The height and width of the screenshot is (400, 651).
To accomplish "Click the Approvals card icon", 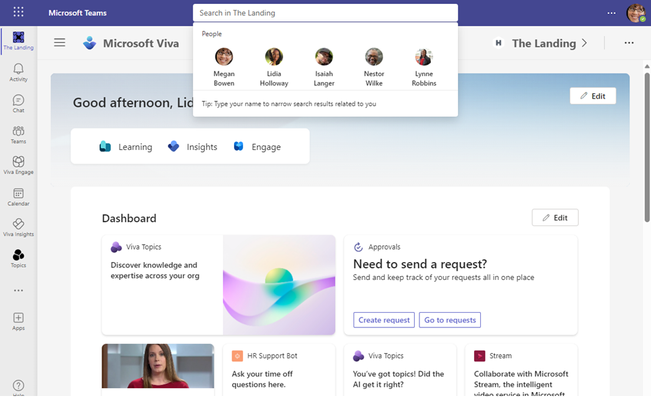I will point(358,247).
